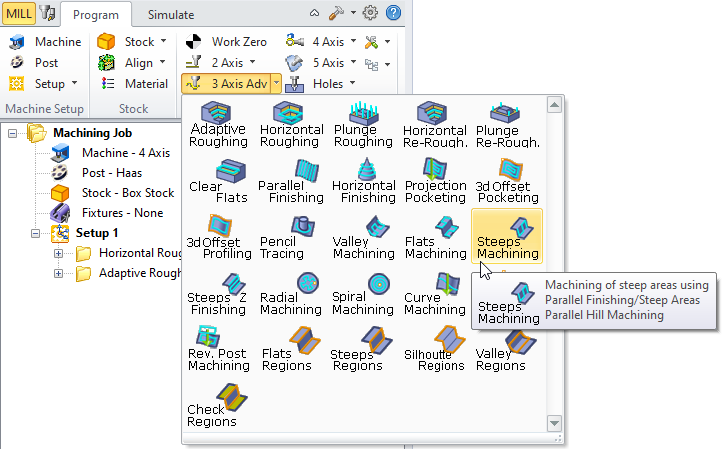Screen dimensions: 722x449
Task: Open the Program tab
Action: coord(97,14)
